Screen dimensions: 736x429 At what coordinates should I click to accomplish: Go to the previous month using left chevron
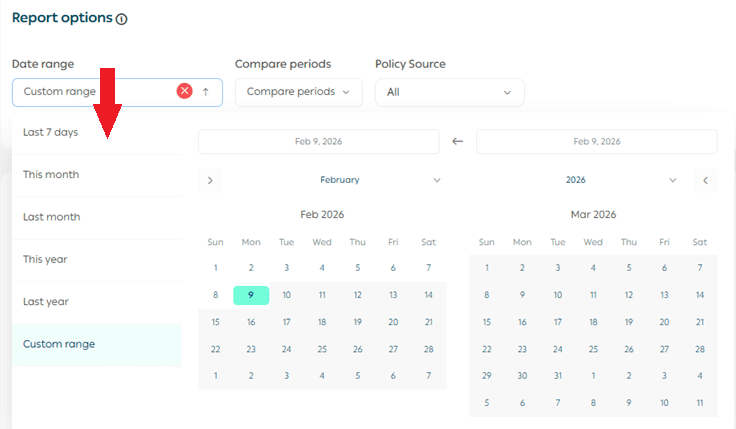click(x=705, y=180)
